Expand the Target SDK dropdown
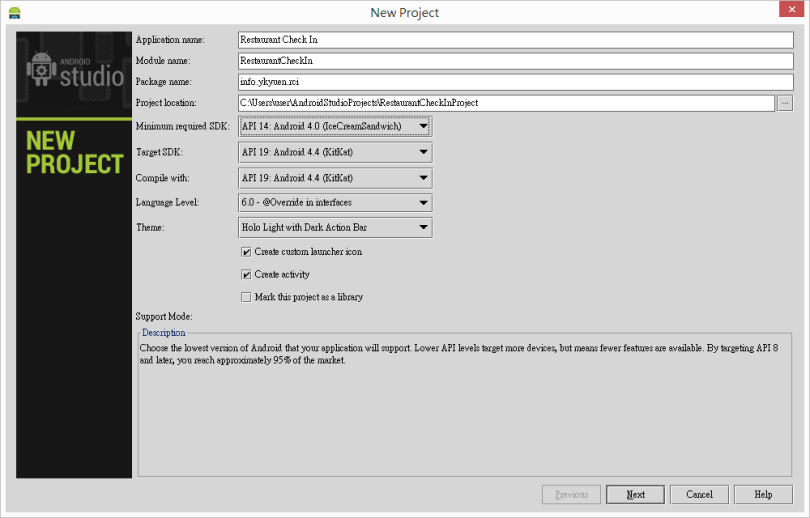810x518 pixels. (335, 152)
